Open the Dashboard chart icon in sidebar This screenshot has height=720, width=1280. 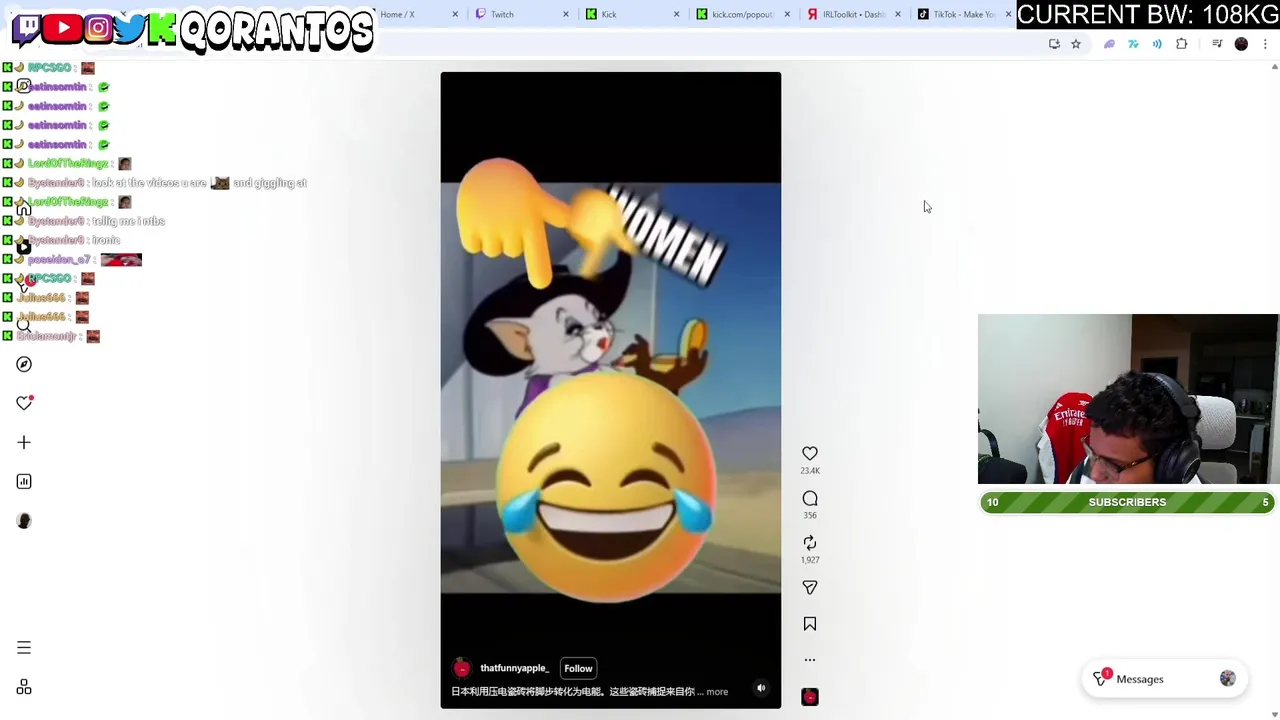click(x=24, y=481)
